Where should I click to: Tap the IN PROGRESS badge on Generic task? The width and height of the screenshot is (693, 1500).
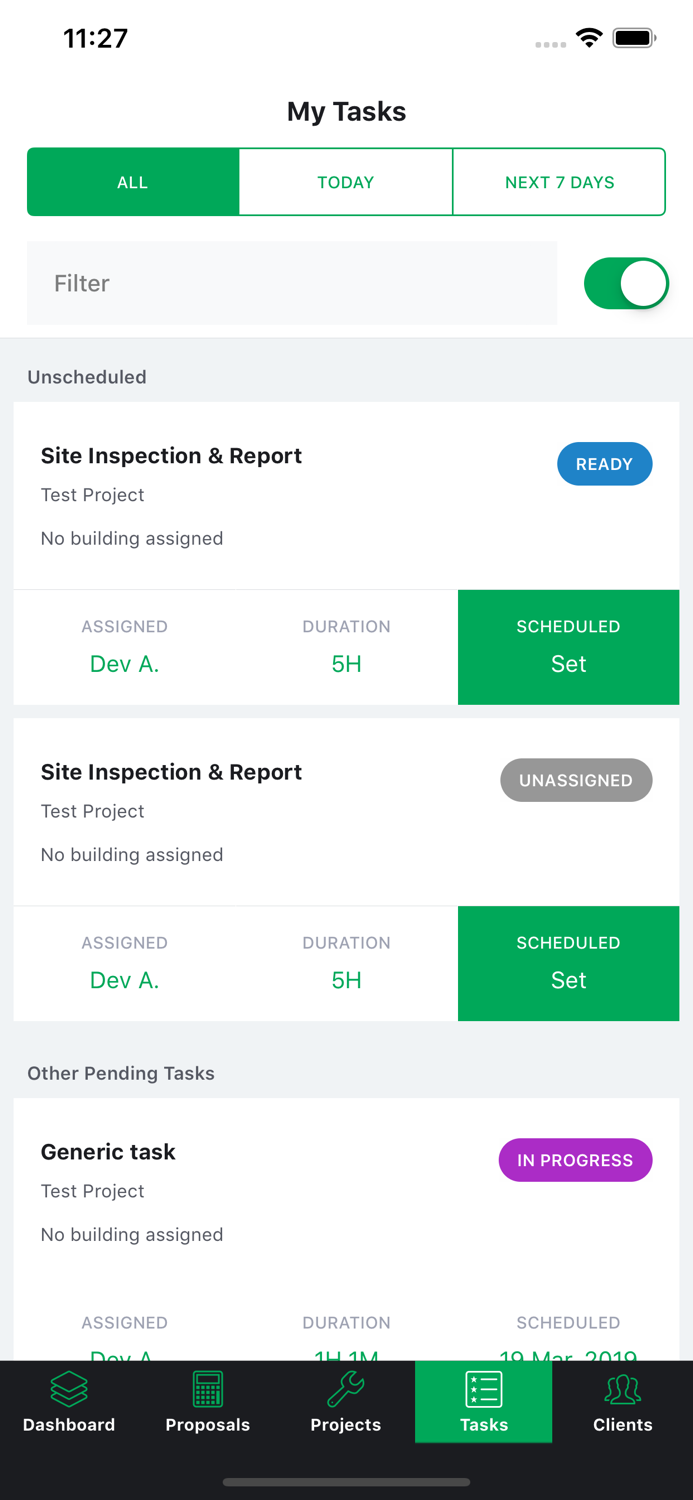tap(575, 1160)
